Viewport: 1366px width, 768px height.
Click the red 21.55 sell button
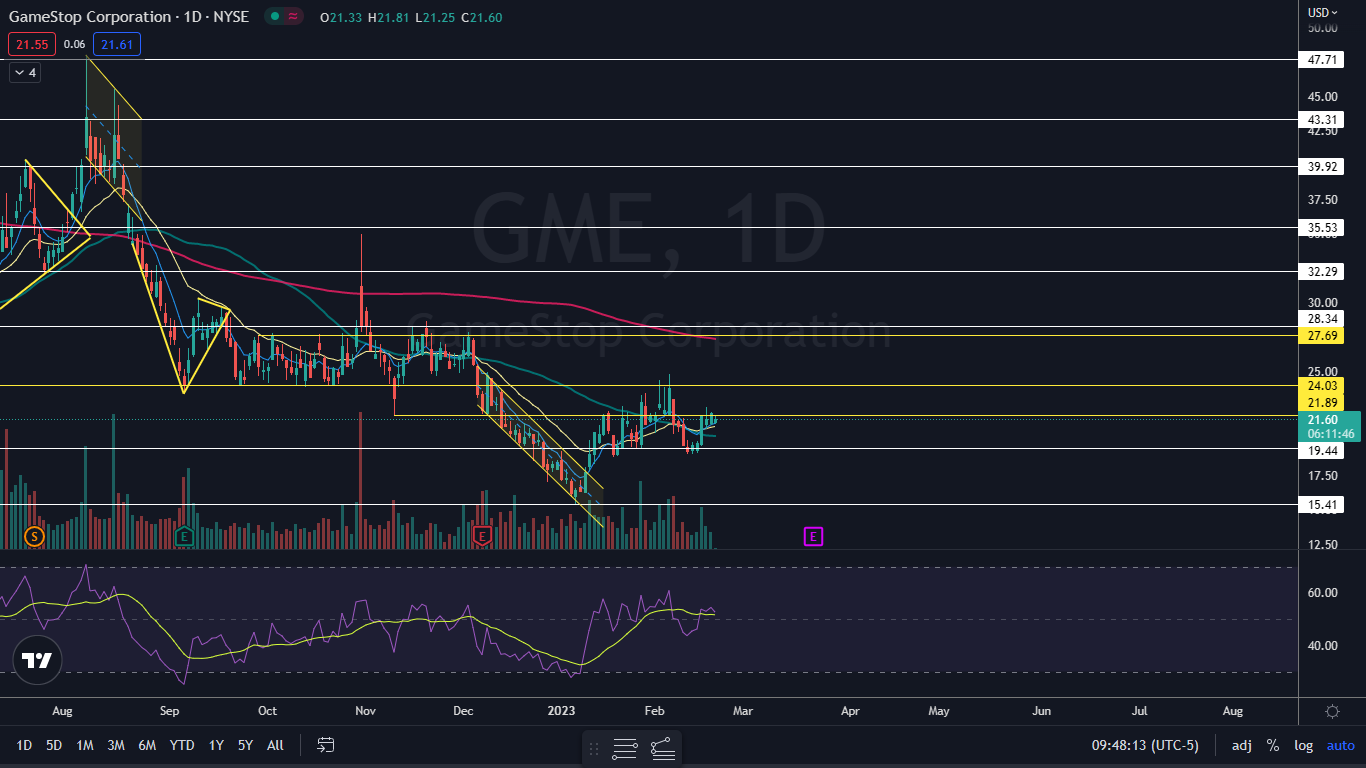tap(32, 44)
